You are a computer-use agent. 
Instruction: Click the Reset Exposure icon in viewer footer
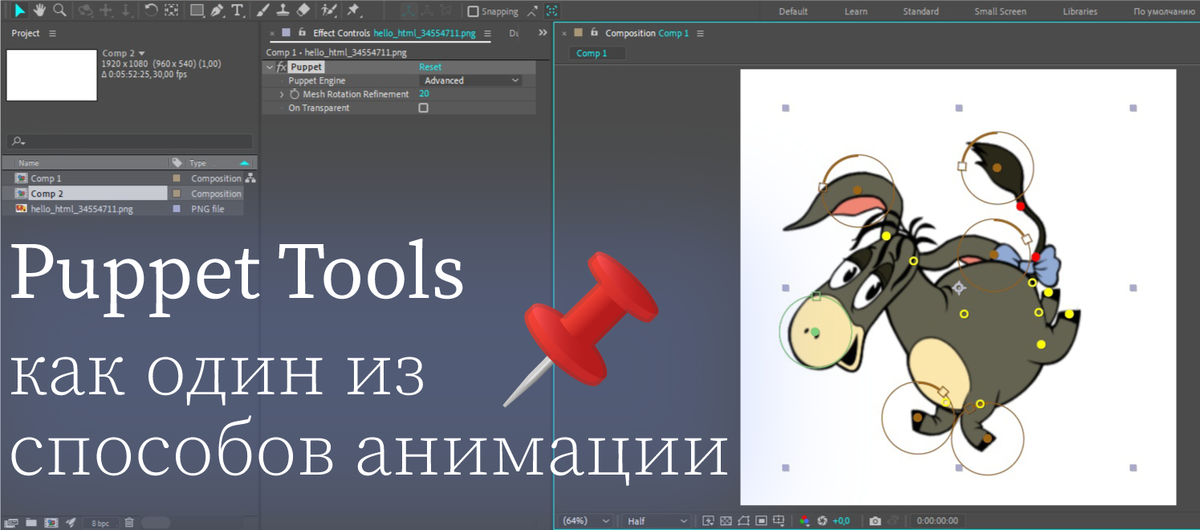[x=822, y=521]
